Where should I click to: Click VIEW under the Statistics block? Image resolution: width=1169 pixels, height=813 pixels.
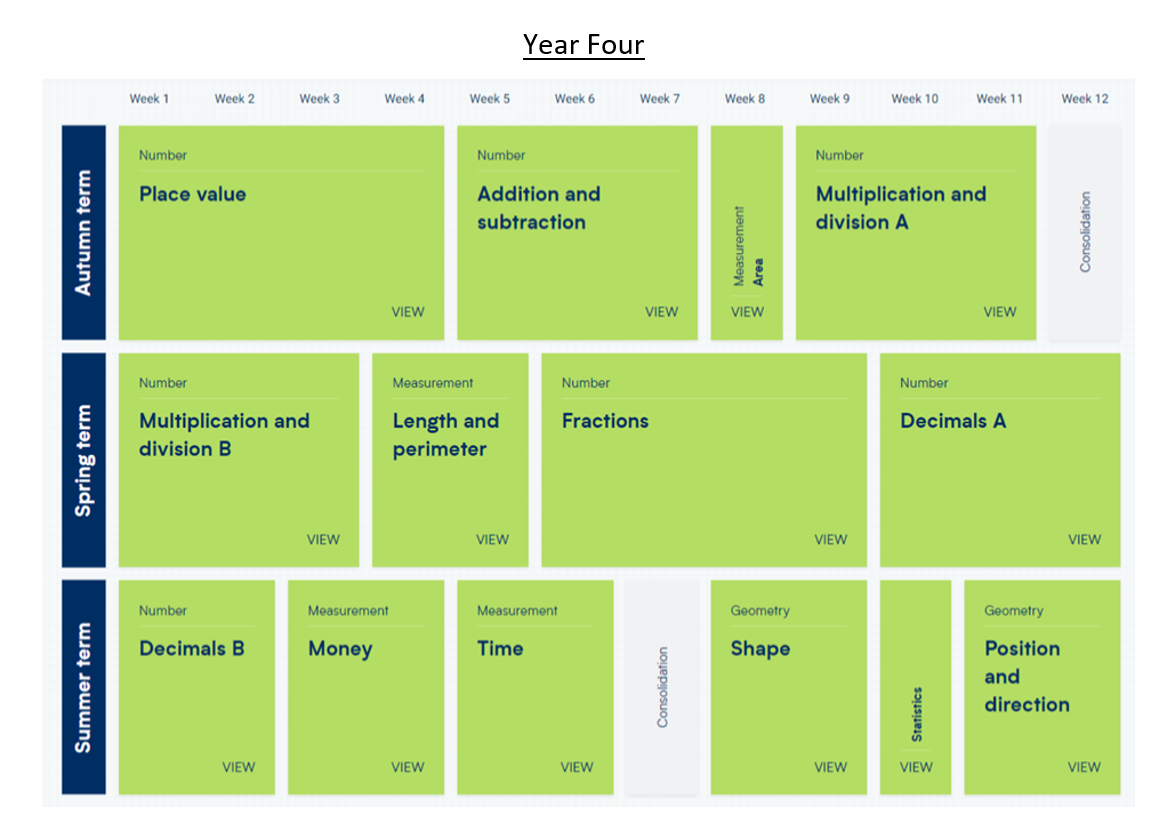916,768
